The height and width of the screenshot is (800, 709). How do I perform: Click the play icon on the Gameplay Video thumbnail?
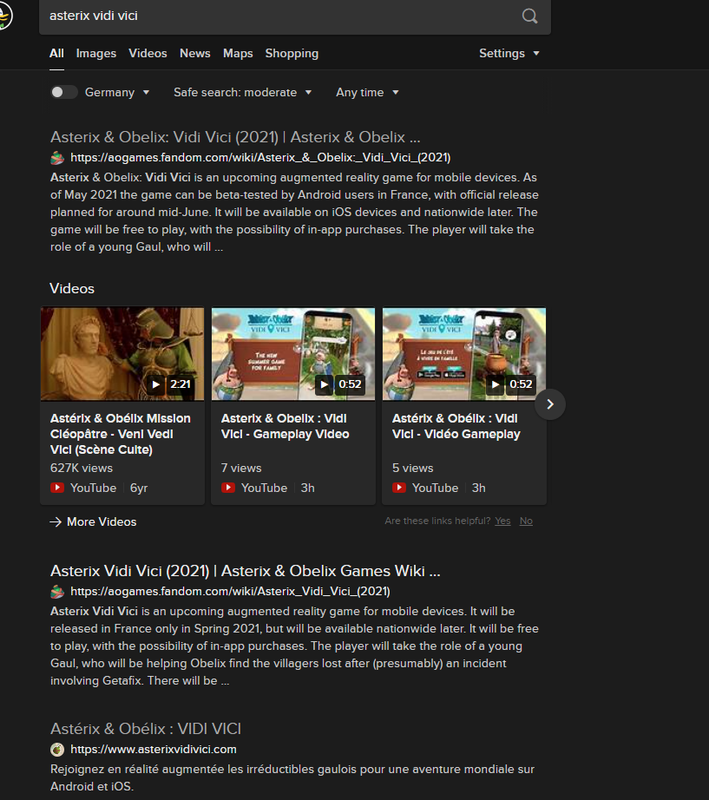tap(324, 384)
